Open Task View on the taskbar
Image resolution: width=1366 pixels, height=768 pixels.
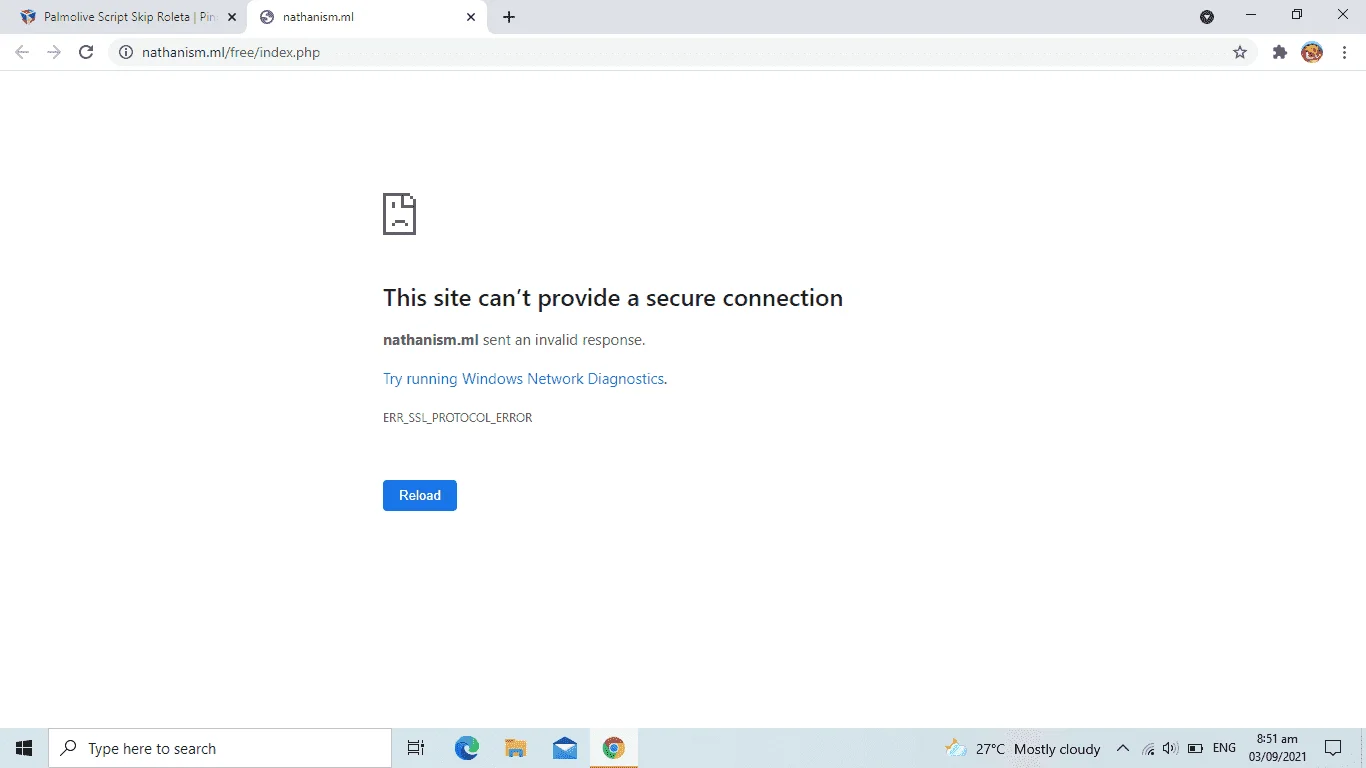click(x=416, y=748)
